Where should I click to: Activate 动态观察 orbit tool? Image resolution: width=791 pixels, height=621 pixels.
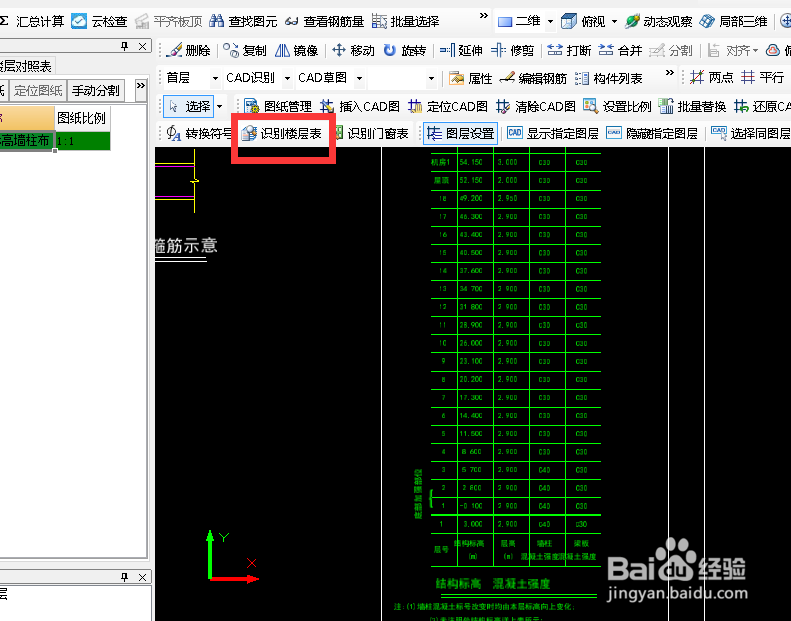coord(658,21)
